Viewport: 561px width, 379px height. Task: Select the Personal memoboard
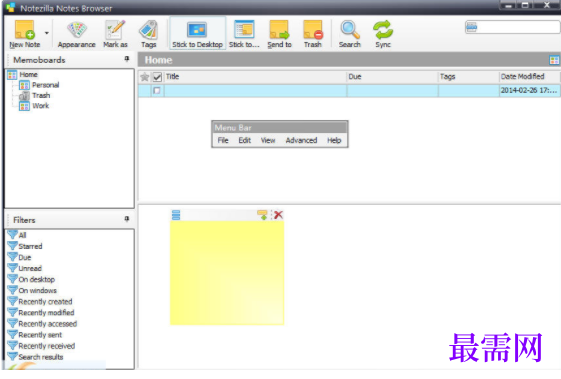pyautogui.click(x=45, y=85)
